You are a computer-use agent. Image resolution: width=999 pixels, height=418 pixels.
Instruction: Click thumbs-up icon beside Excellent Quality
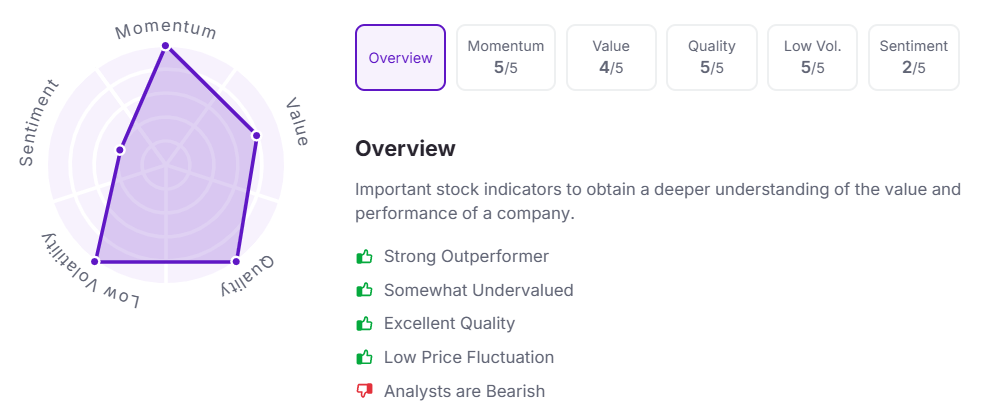tap(364, 324)
